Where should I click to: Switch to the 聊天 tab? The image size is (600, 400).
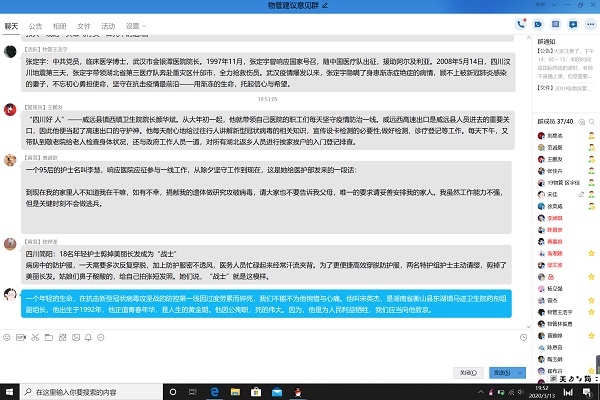[11, 26]
